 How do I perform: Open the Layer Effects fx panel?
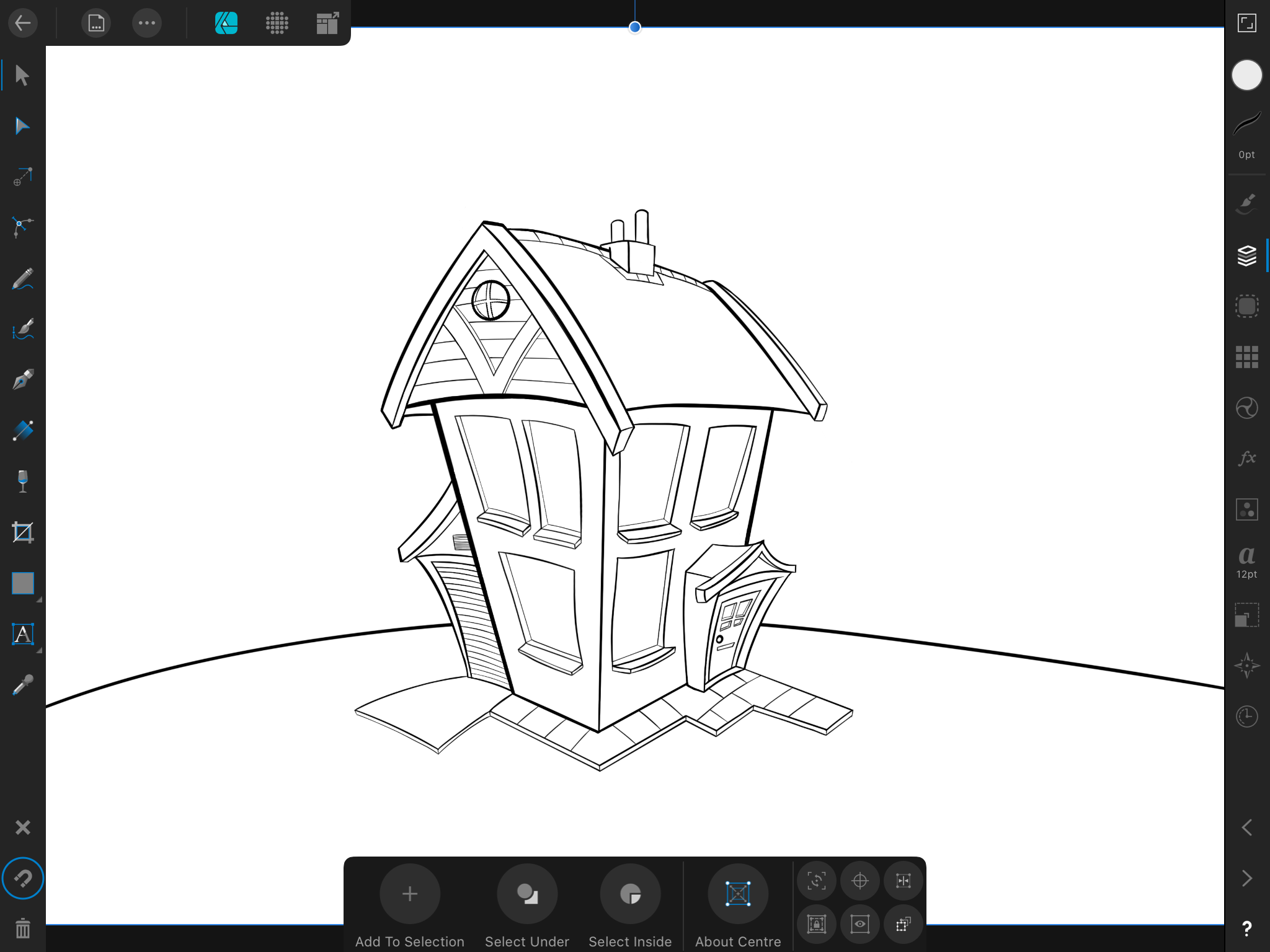(x=1246, y=458)
